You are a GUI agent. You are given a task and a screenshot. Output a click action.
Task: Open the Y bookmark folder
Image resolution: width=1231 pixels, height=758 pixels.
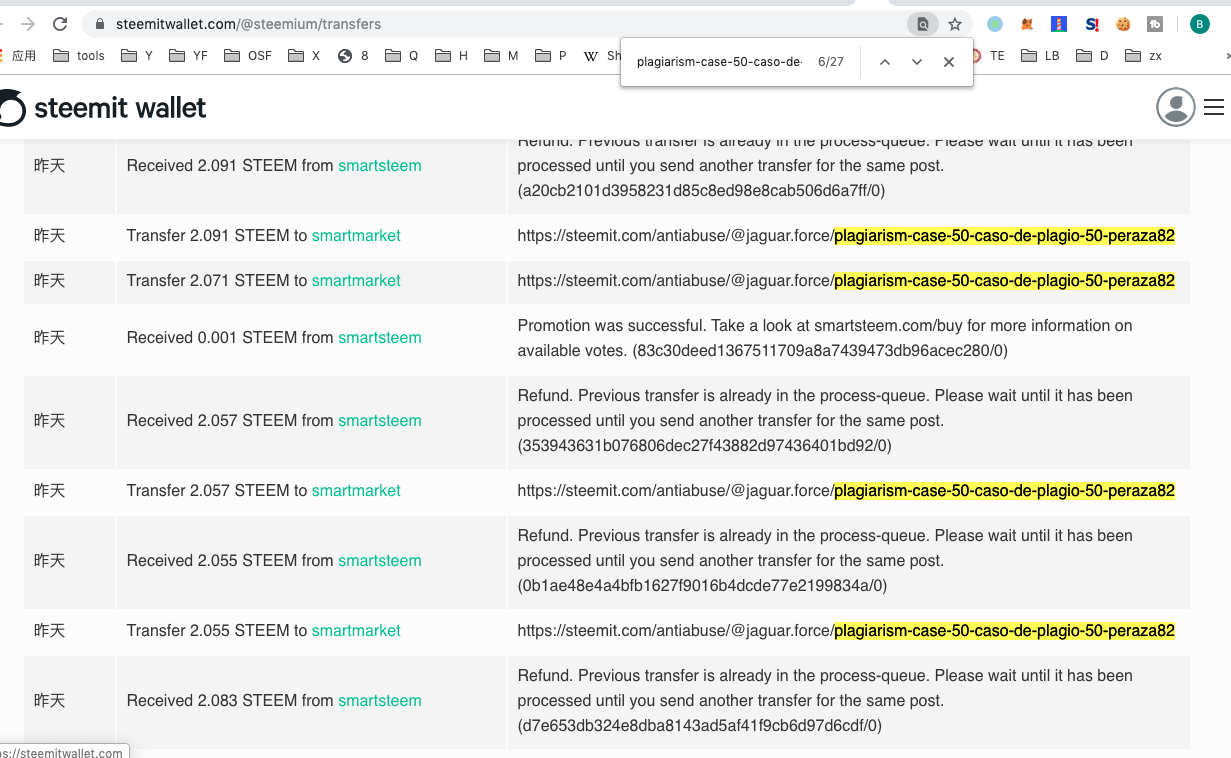[x=137, y=56]
